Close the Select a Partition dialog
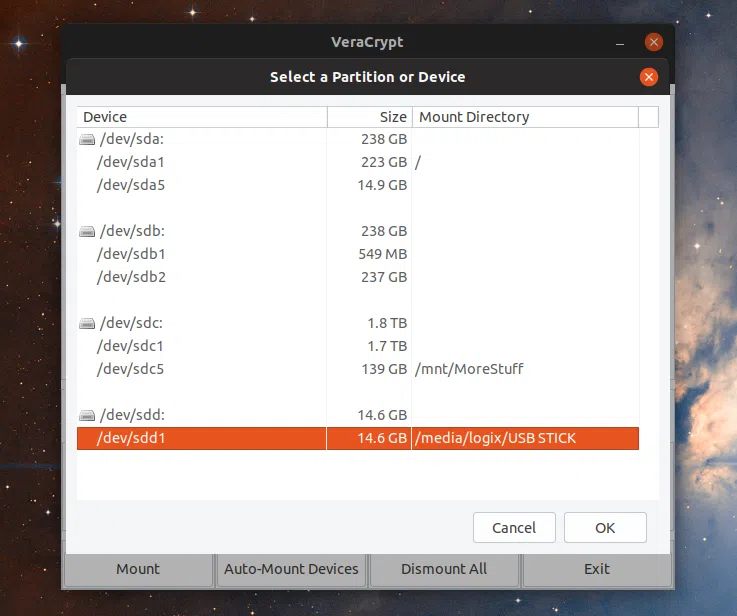Screen dimensions: 737x616 (x=649, y=77)
